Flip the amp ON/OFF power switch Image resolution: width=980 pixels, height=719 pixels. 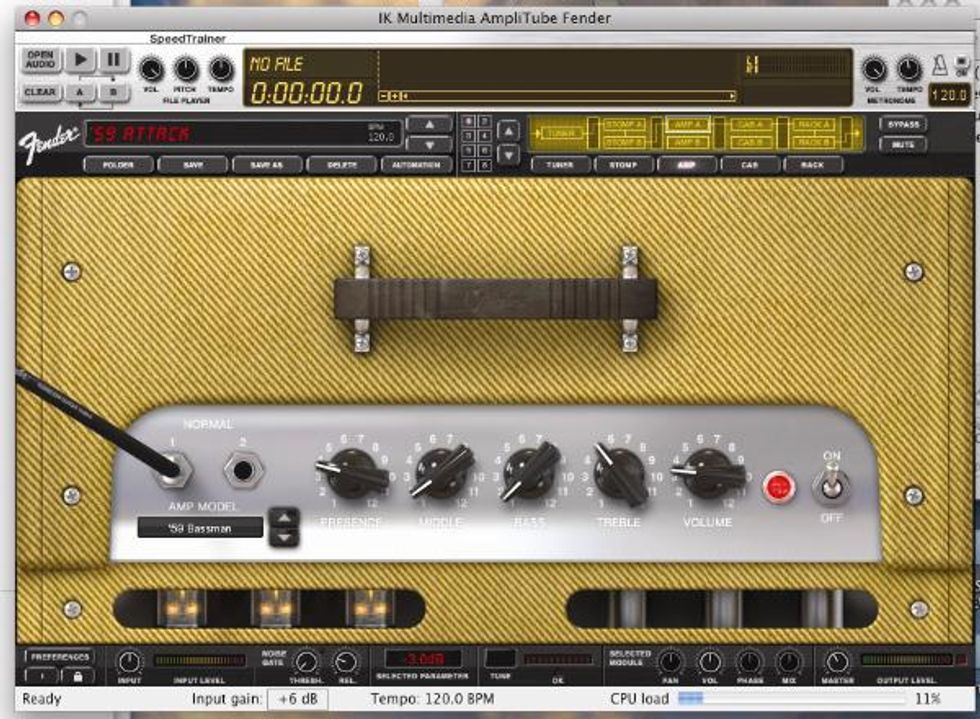coord(831,485)
